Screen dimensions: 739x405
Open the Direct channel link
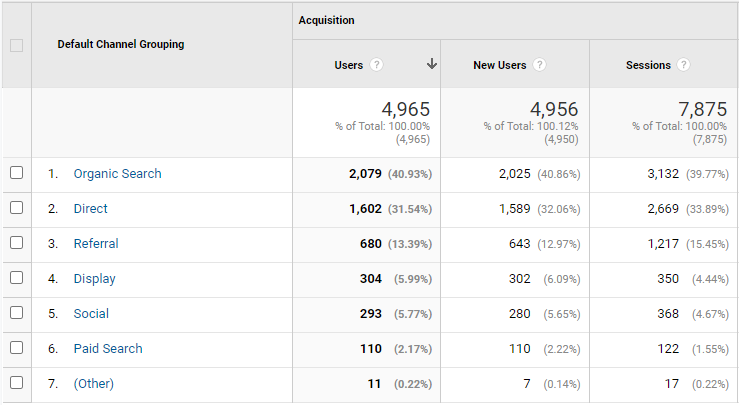[90, 209]
